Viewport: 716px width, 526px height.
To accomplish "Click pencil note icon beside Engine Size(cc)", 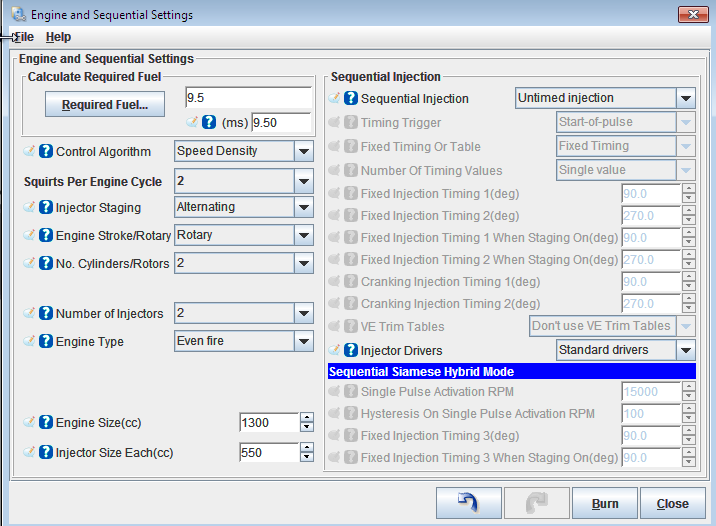I will [29, 422].
